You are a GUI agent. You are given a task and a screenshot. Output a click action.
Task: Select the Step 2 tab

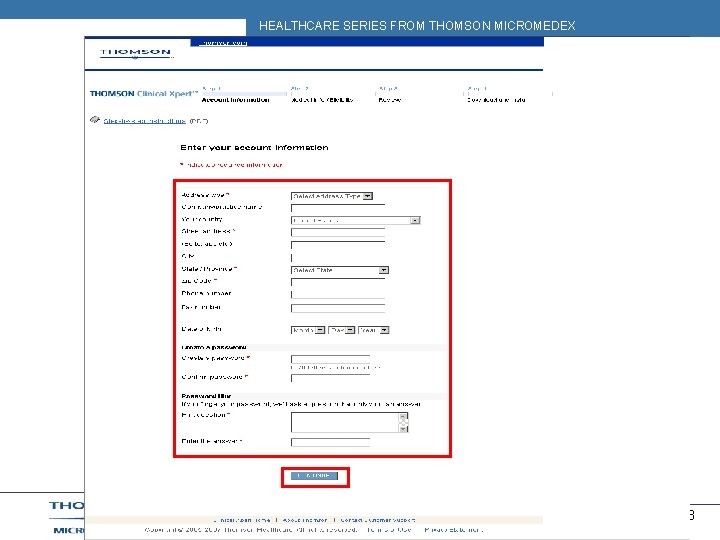pos(322,94)
